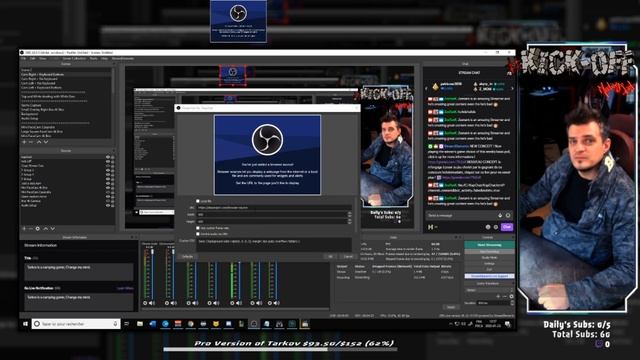The height and width of the screenshot is (360, 640).
Task: Click the Studio Mode button
Action: click(x=489, y=258)
